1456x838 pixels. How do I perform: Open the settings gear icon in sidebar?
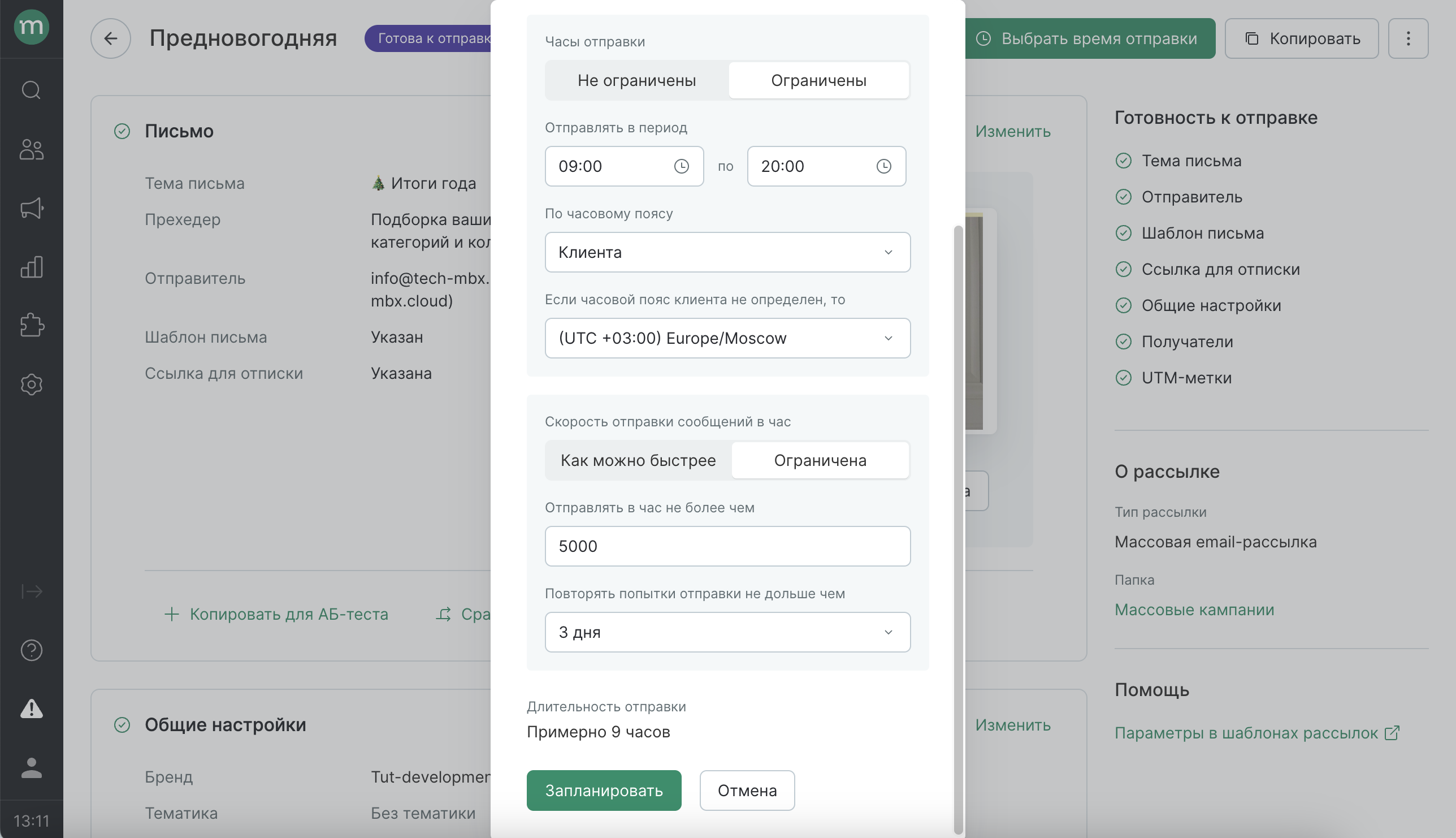(31, 385)
